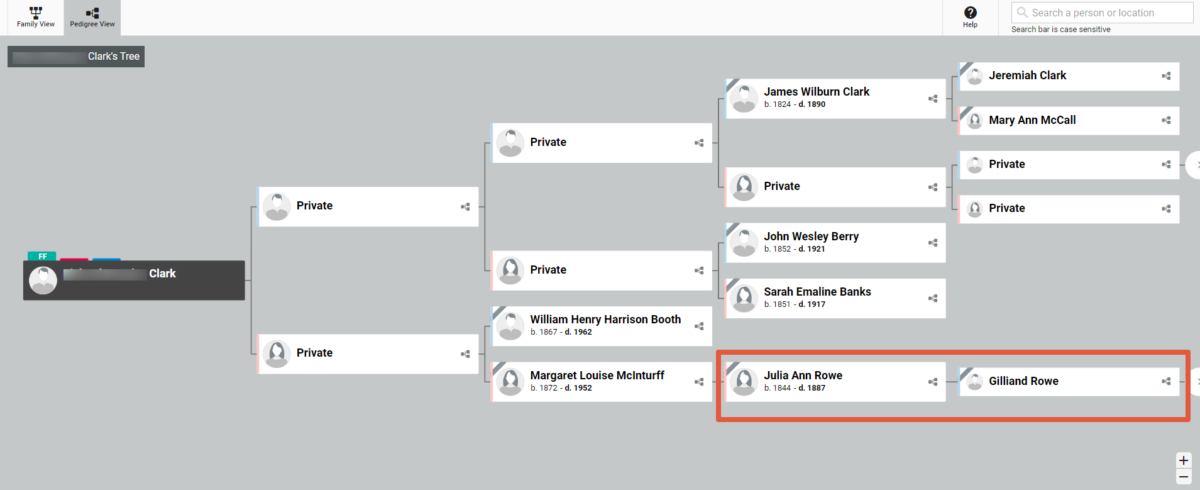Click tree icon on Mary Ann McCall card
The image size is (1200, 490).
point(1166,120)
